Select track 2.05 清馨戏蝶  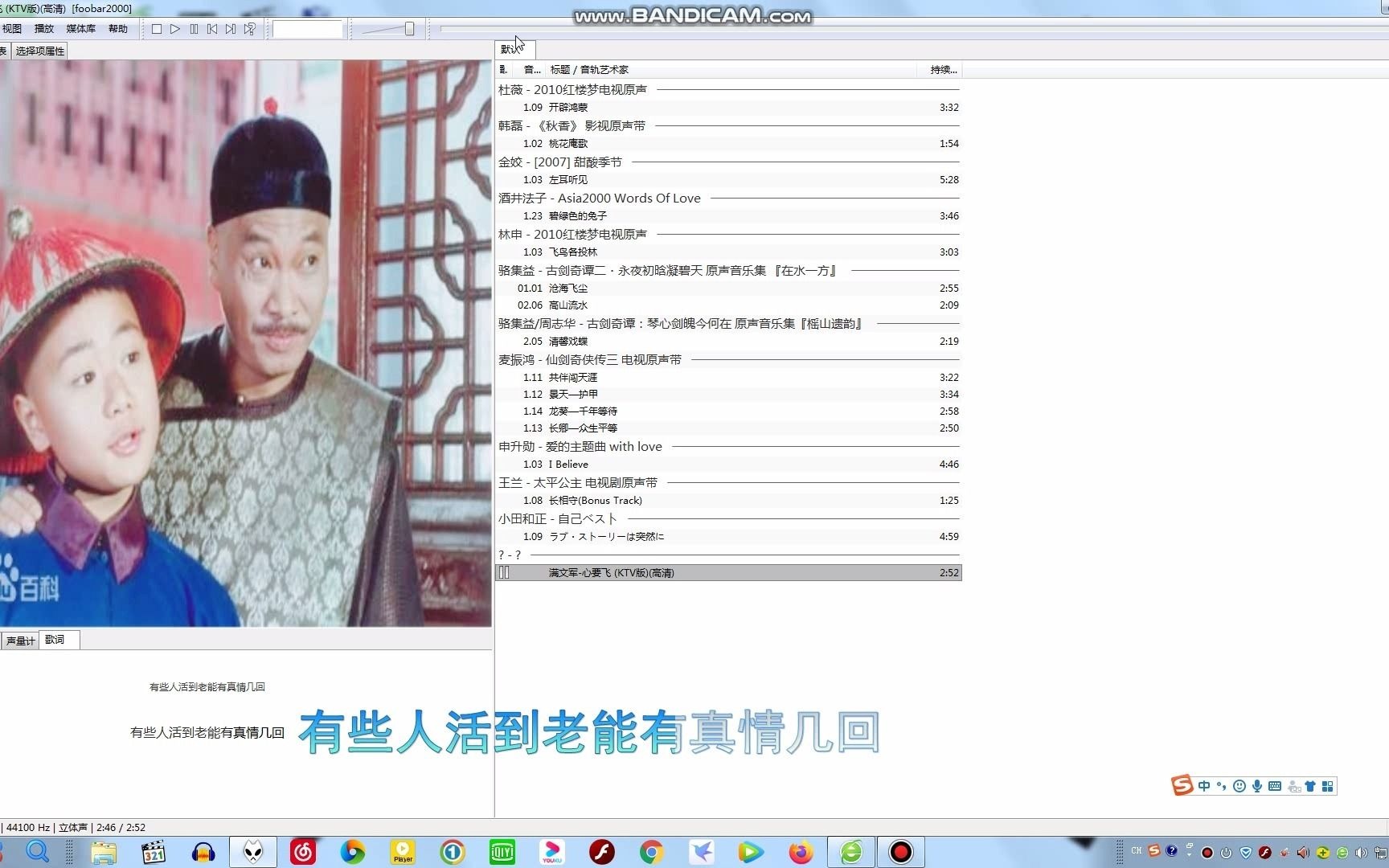(728, 341)
